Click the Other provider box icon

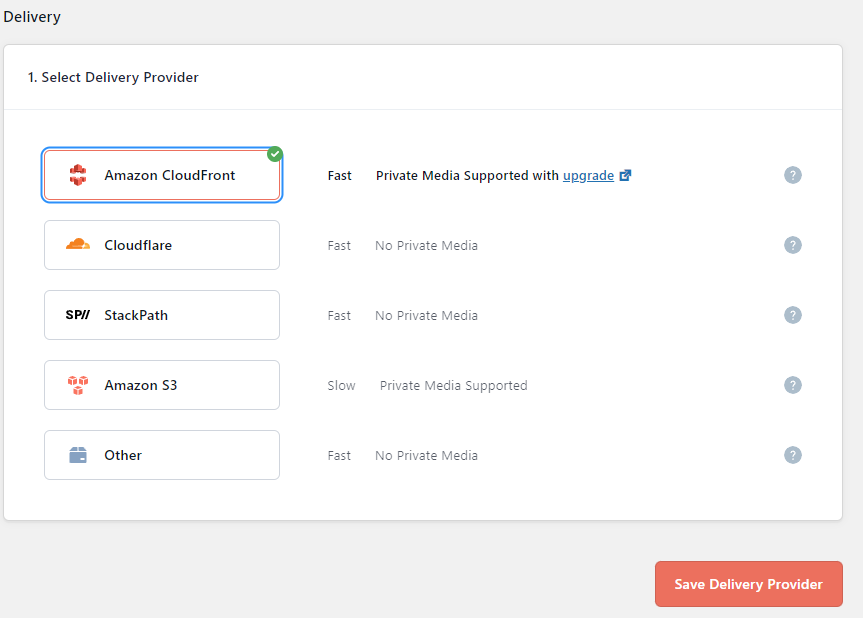point(78,455)
